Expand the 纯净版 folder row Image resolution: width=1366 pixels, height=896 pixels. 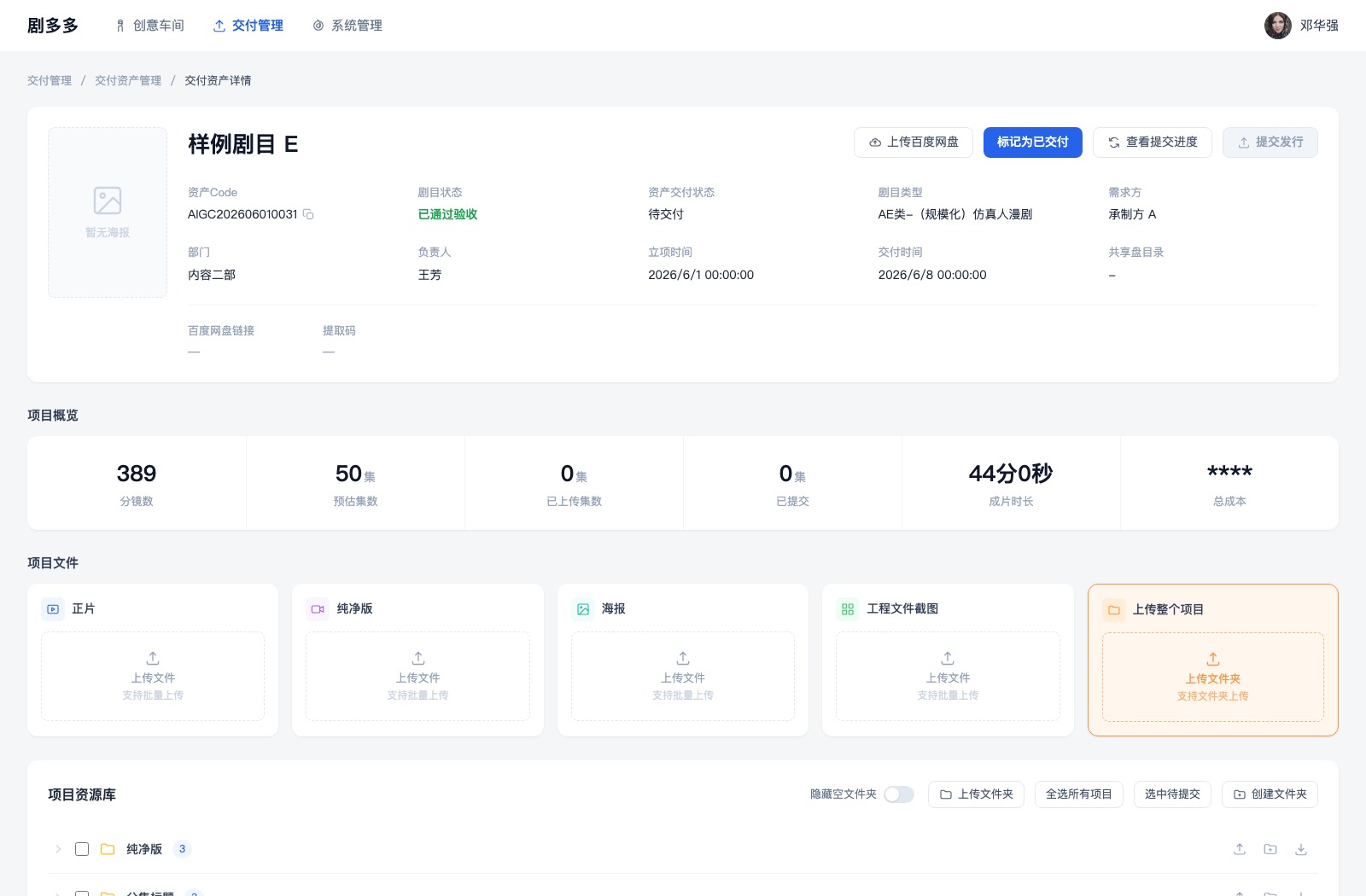(x=58, y=849)
